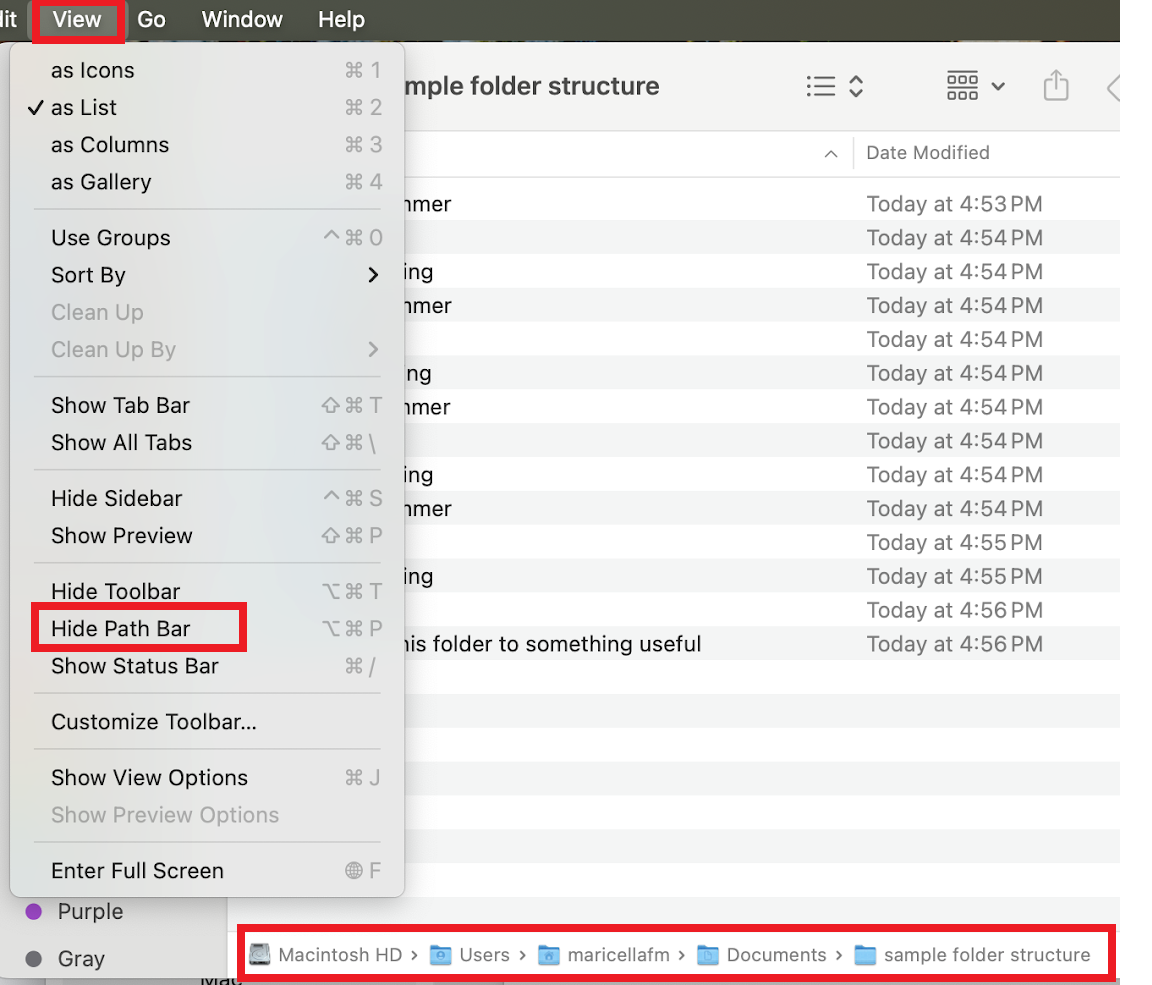The height and width of the screenshot is (985, 1152).
Task: Choose Hide Sidebar
Action: coord(207,498)
